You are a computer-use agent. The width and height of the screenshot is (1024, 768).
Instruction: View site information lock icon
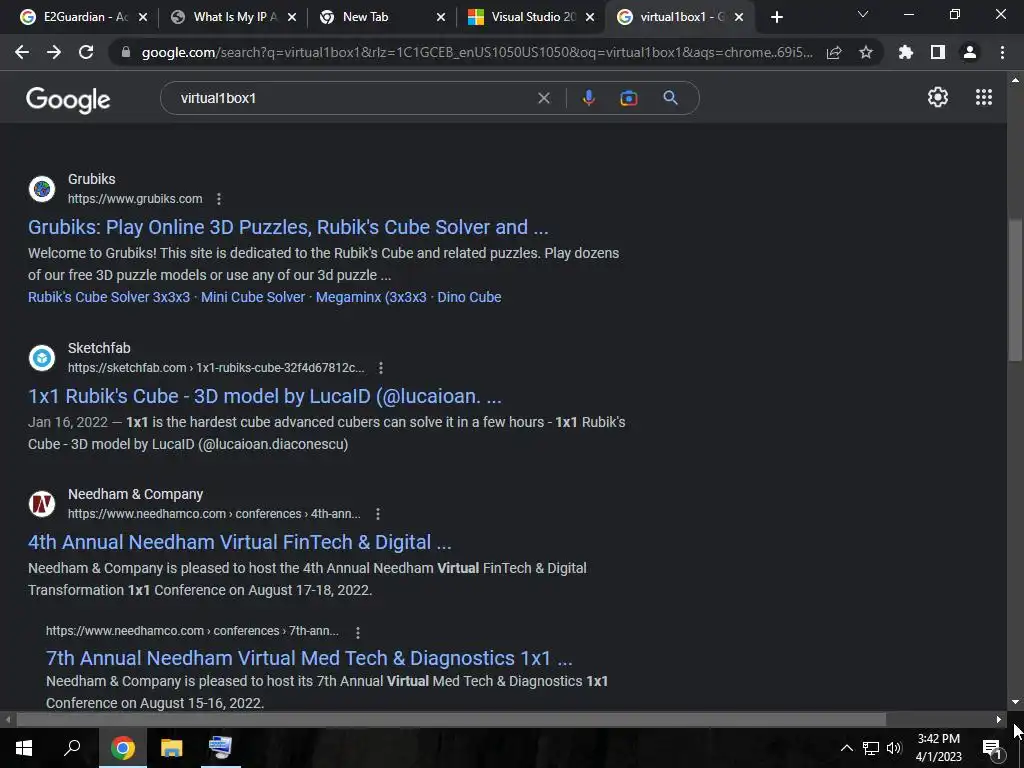point(126,52)
